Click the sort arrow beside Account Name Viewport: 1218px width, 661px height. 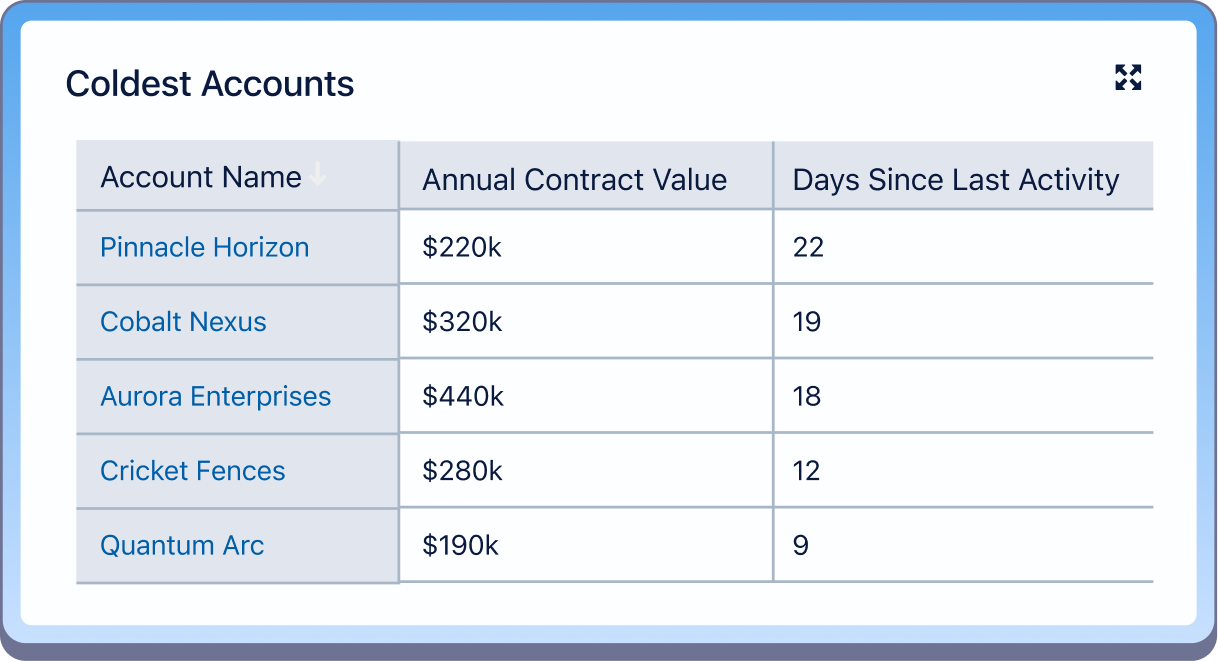[x=317, y=176]
